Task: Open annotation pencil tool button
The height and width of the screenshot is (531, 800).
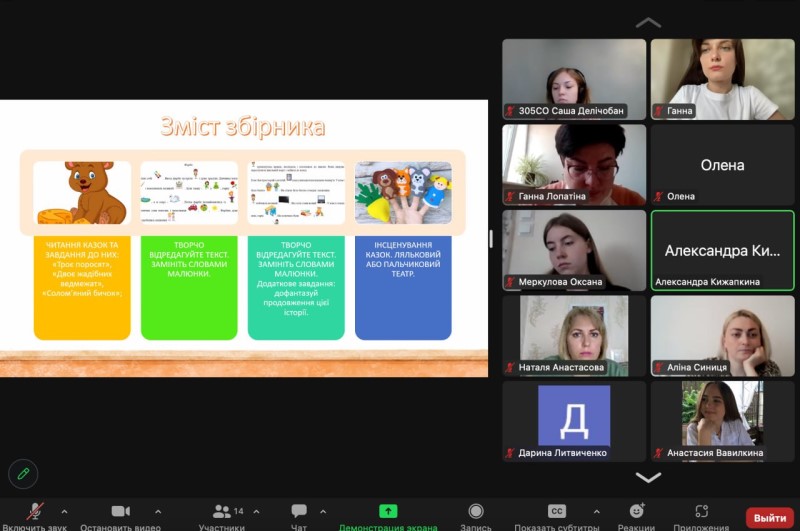Action: [x=23, y=474]
